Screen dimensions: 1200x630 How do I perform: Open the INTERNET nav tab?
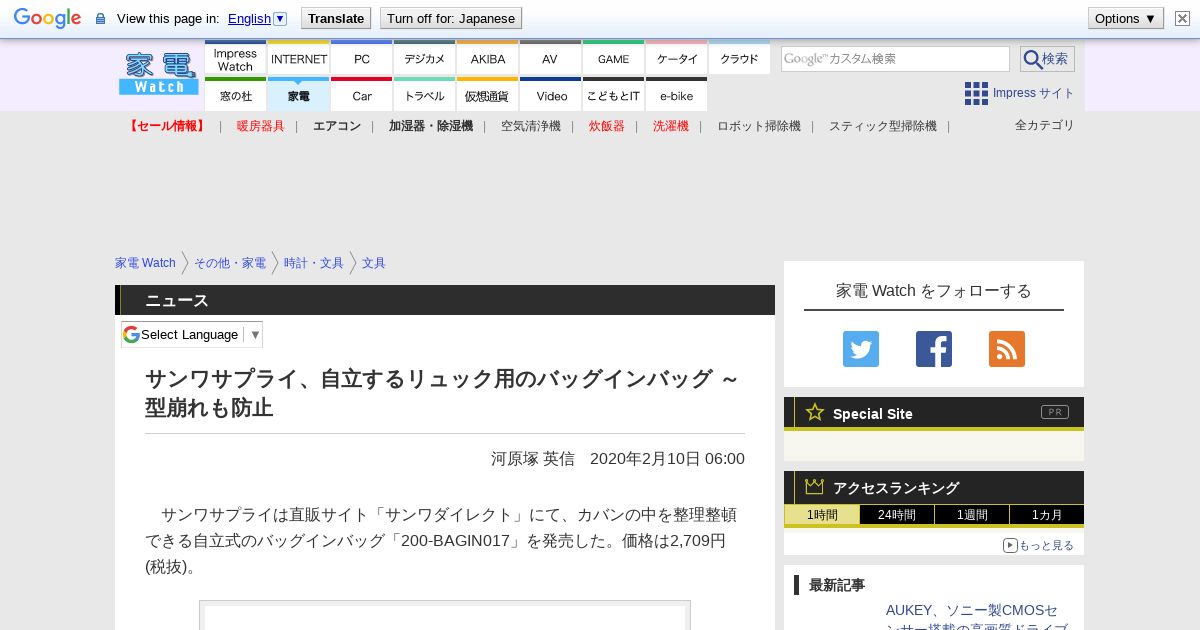point(299,58)
